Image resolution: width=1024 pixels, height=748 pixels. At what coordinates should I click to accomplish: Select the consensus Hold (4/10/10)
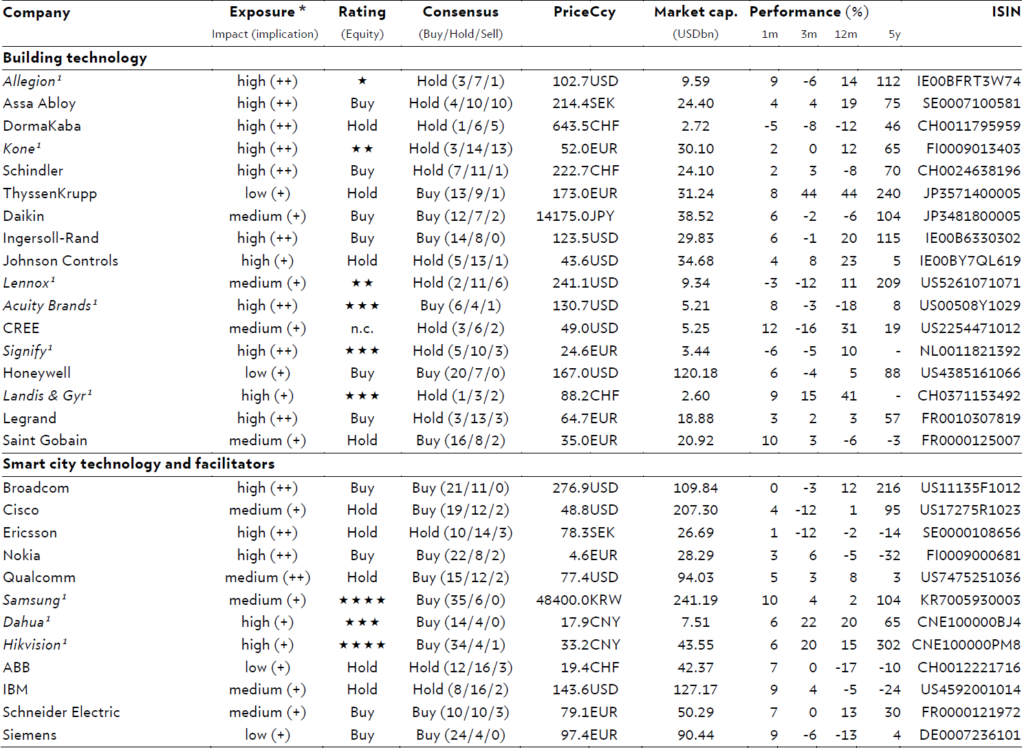point(460,103)
